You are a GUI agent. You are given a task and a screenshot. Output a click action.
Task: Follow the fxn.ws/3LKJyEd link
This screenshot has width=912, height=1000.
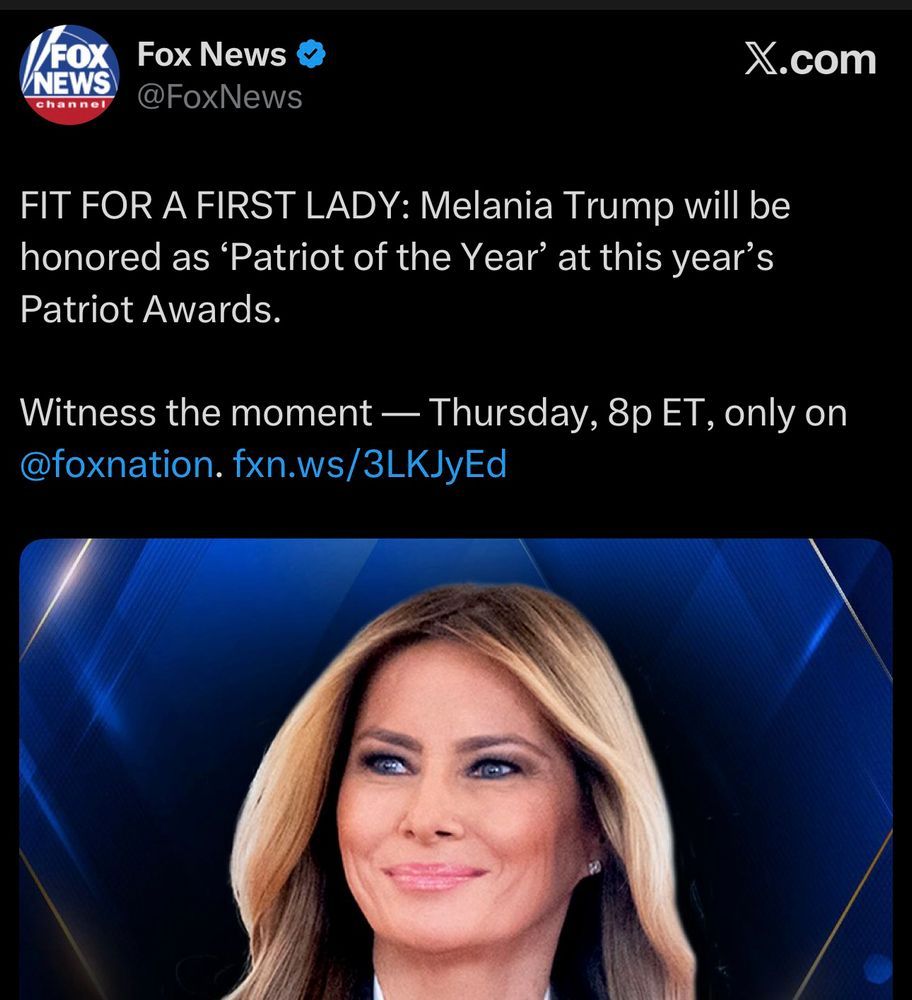(370, 464)
